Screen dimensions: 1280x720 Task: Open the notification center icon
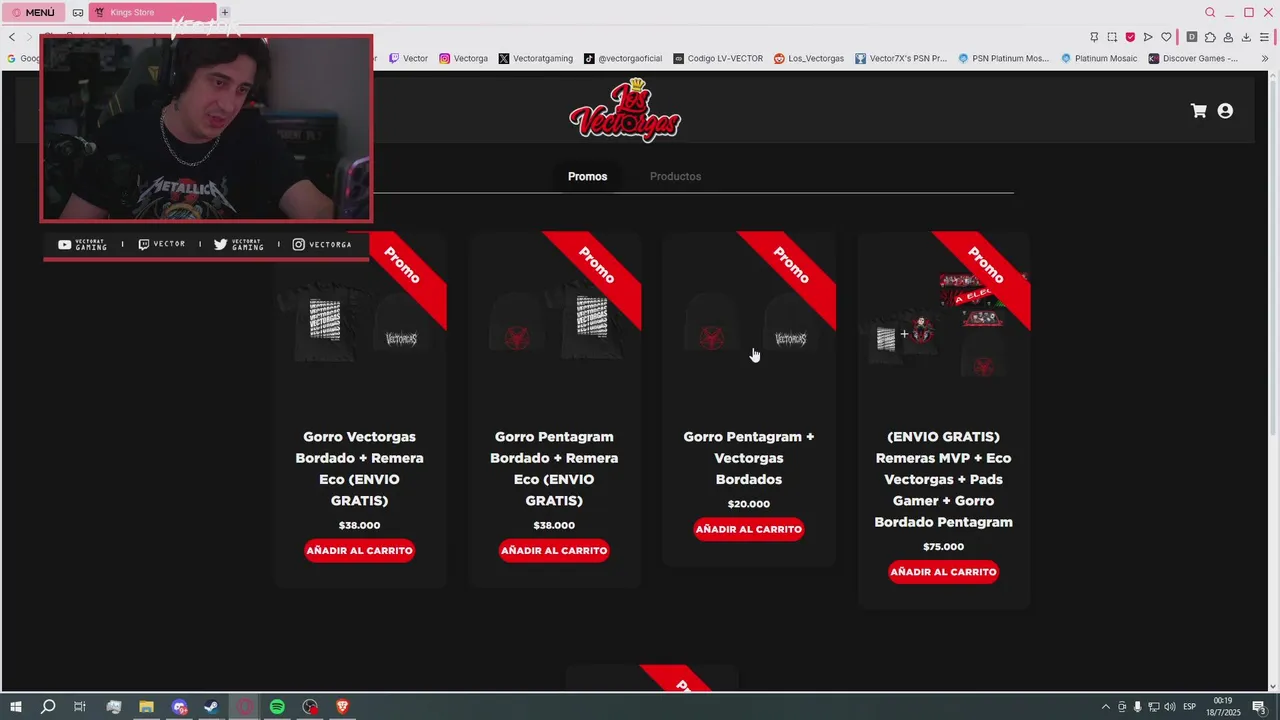tap(1259, 707)
